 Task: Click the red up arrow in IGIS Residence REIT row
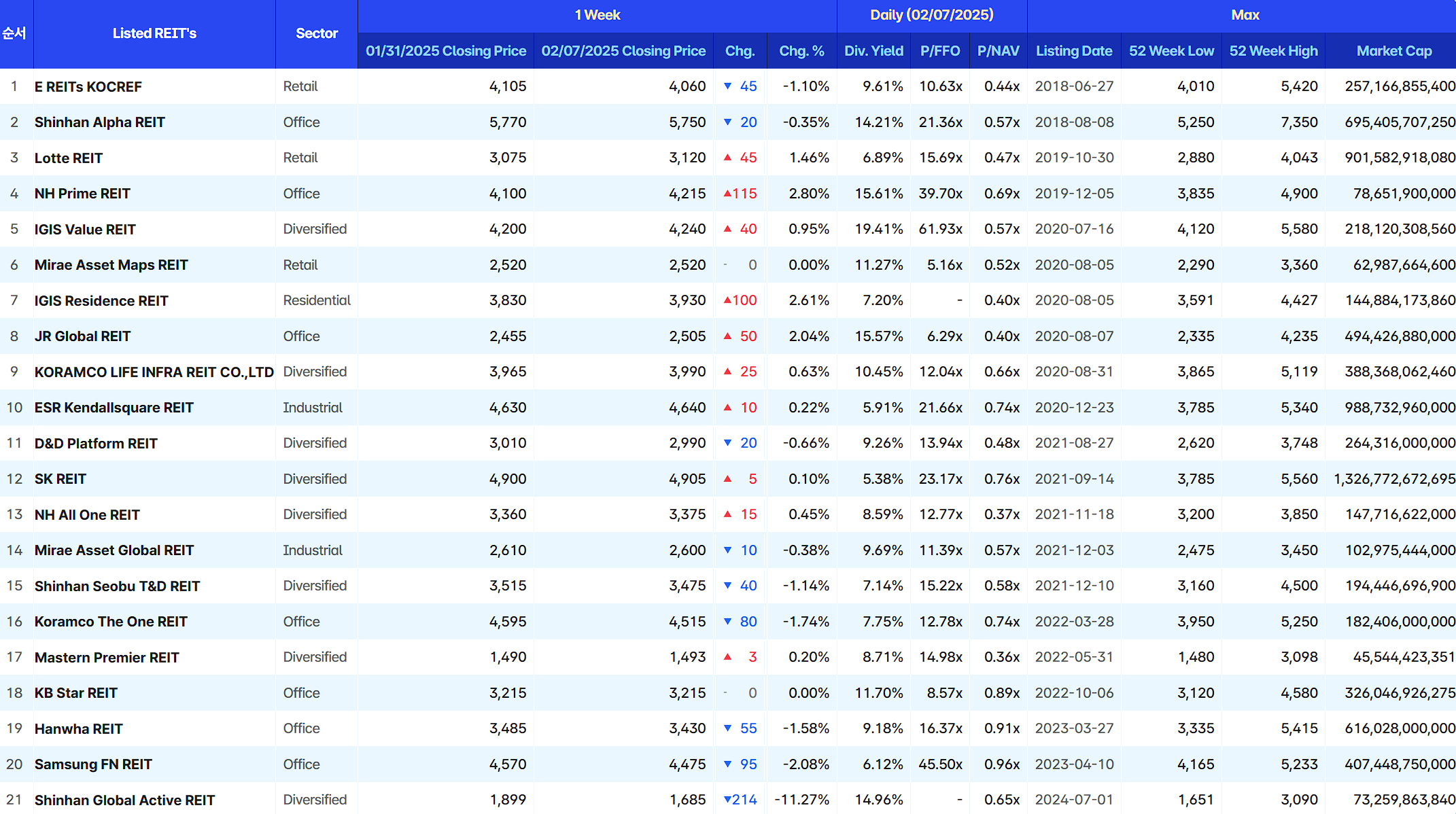[x=727, y=300]
